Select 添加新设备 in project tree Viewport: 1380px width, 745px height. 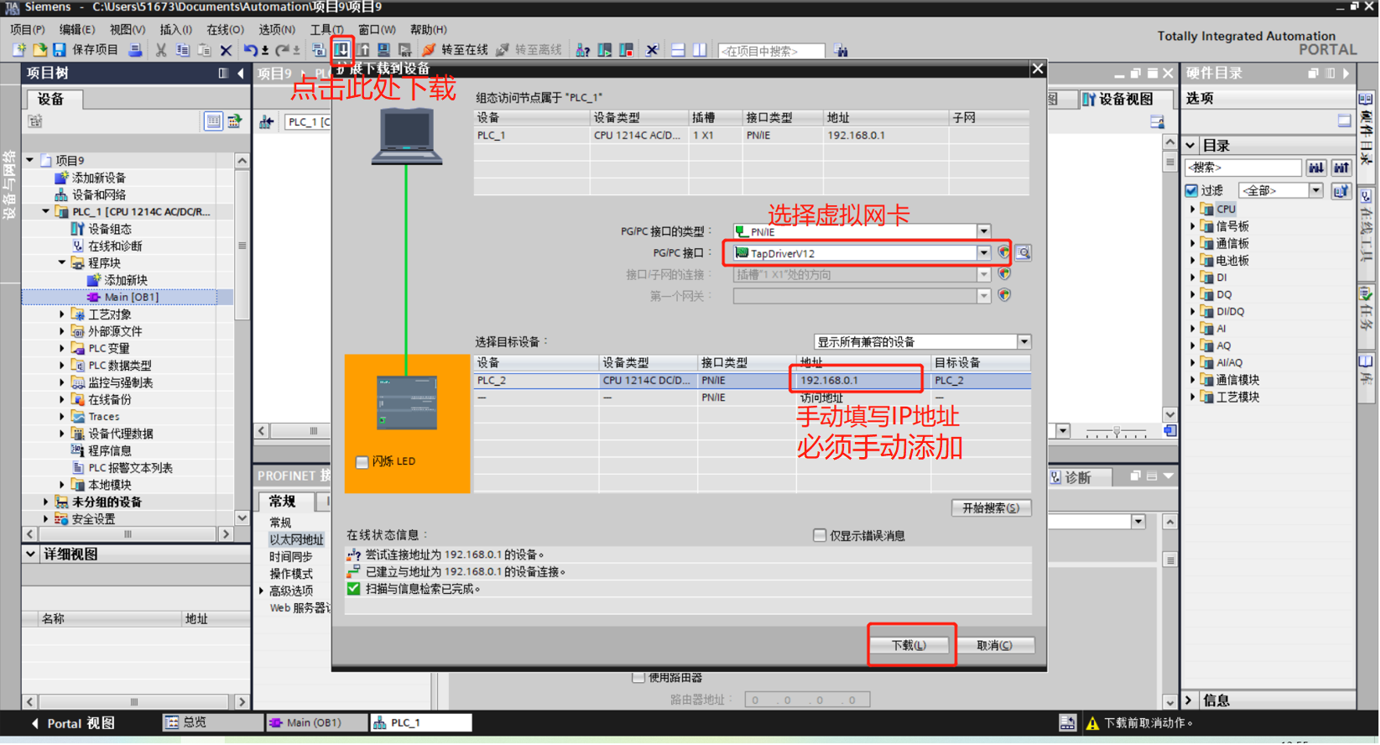[98, 177]
